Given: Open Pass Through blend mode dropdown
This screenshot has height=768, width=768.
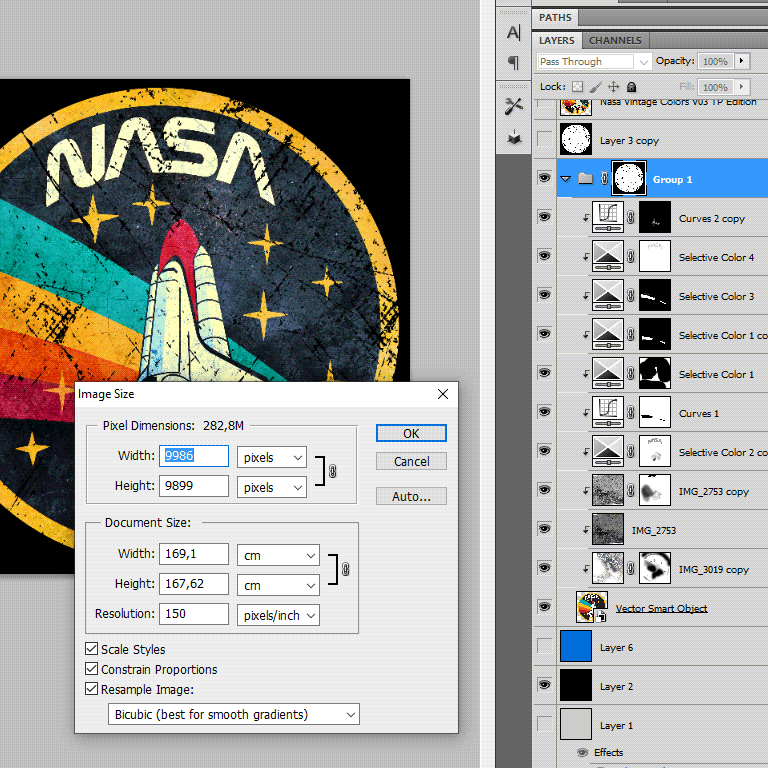Looking at the screenshot, I should [x=594, y=62].
